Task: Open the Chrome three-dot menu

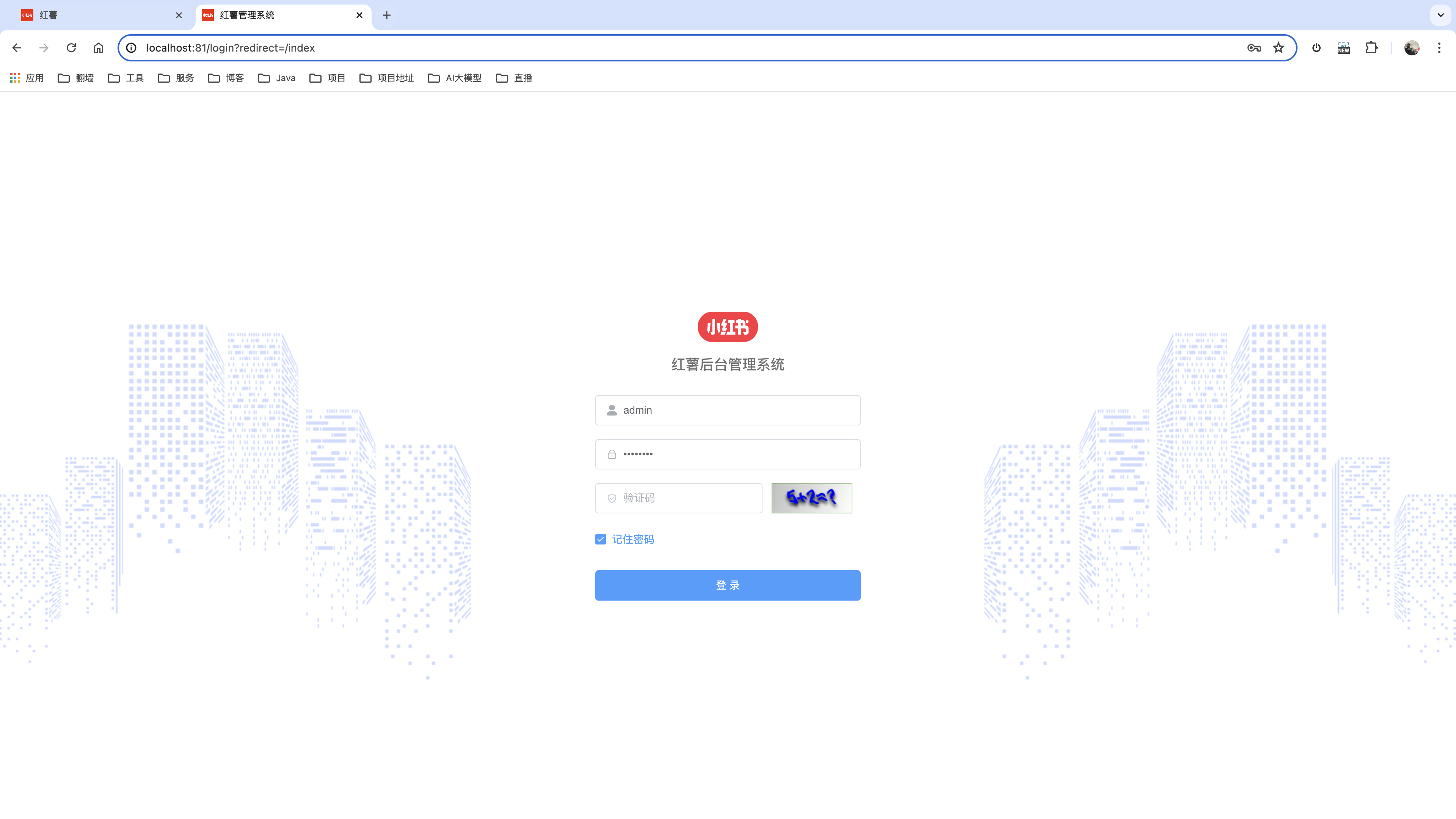Action: (1439, 48)
